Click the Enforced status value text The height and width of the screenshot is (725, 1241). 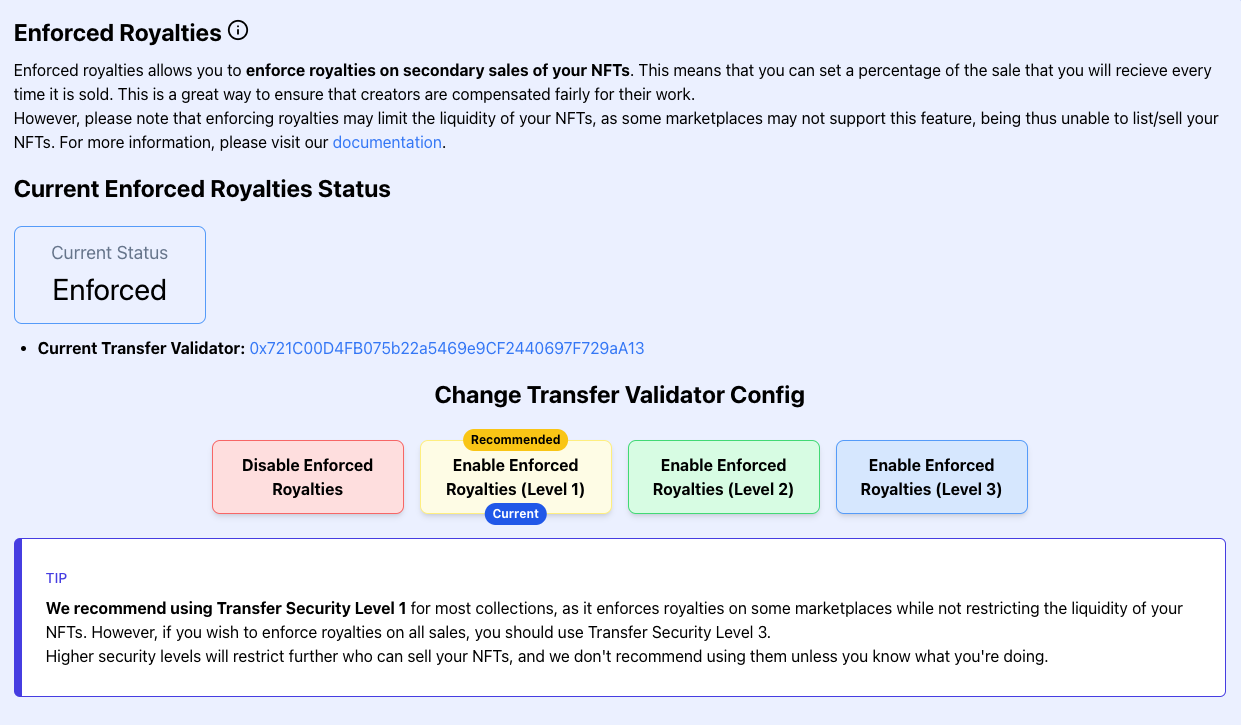point(110,290)
